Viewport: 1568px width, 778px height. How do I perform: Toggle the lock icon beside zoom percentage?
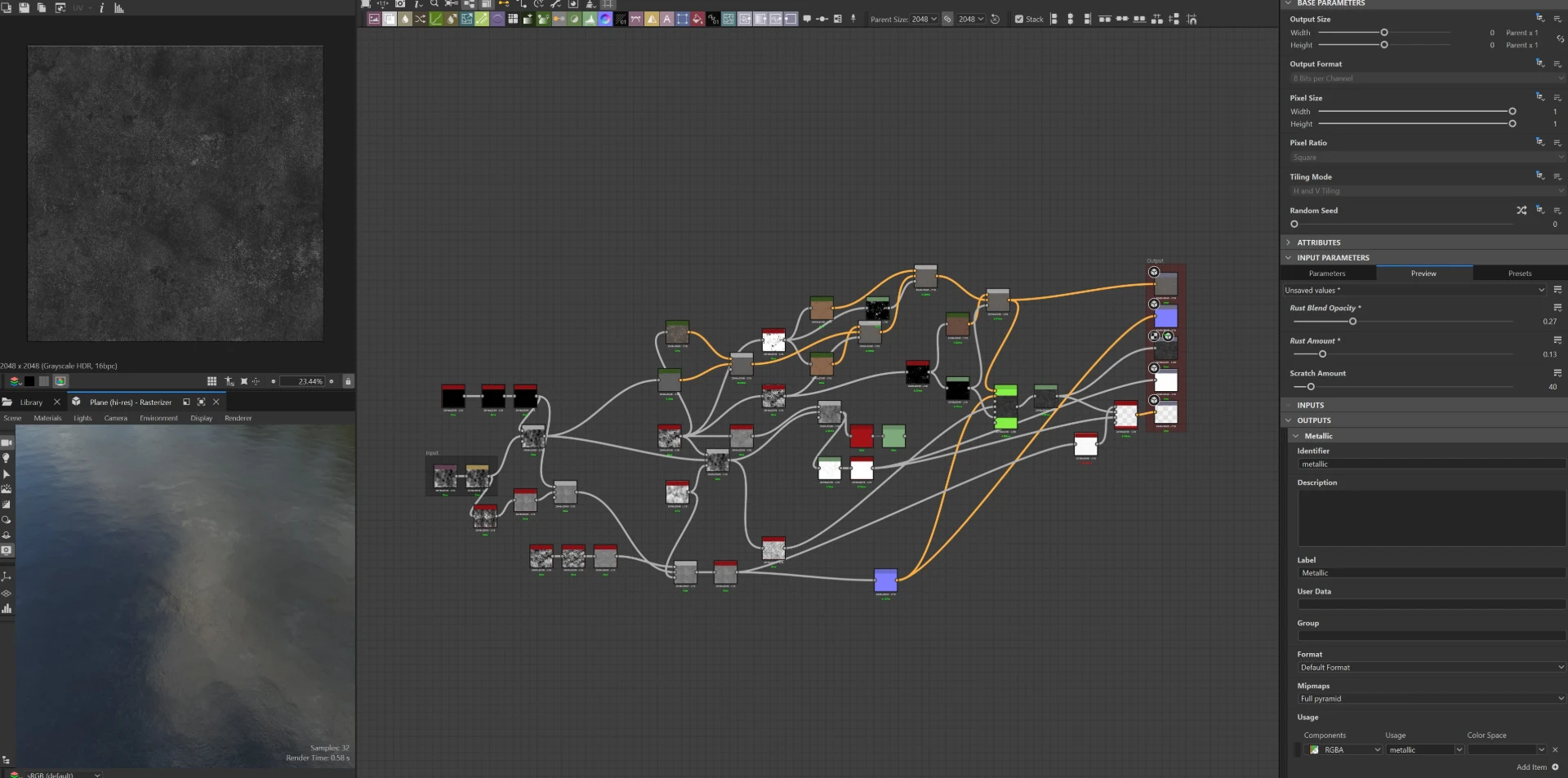tap(348, 381)
